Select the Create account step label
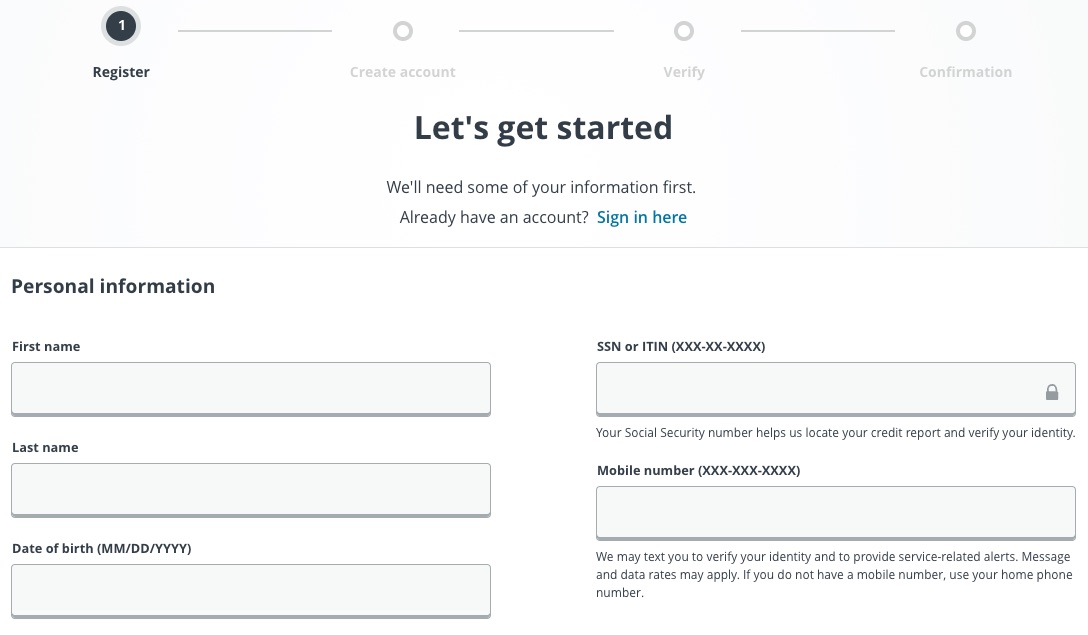 (403, 71)
